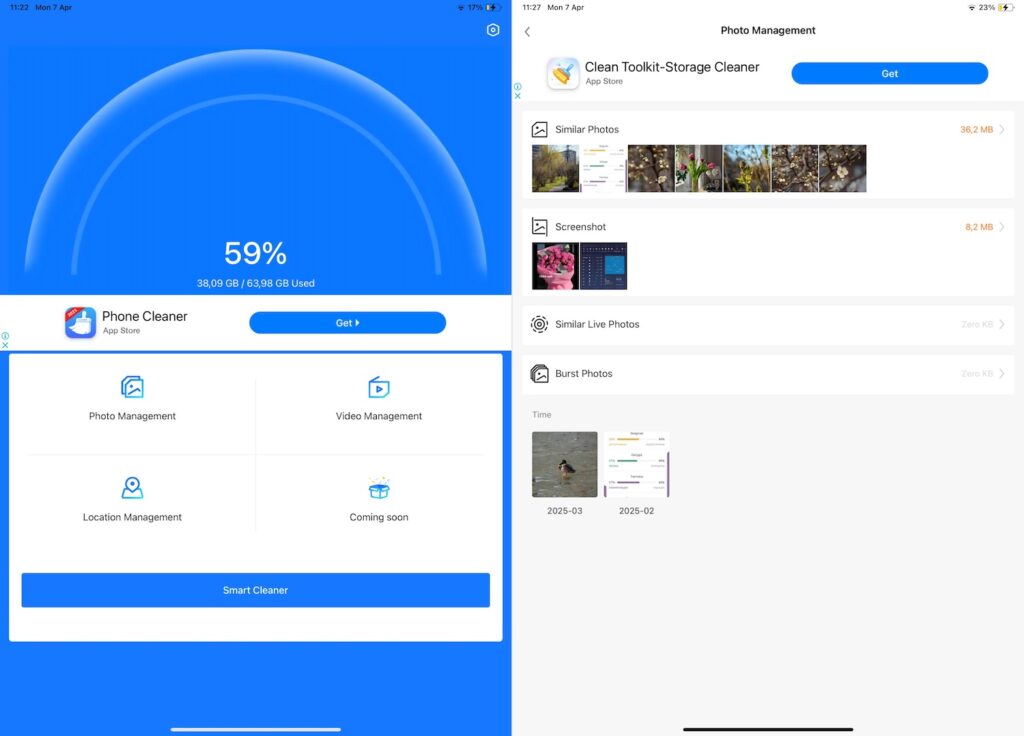Tap Get for Clean Toolkit-Storage Cleaner
The height and width of the screenshot is (736, 1024).
889,73
